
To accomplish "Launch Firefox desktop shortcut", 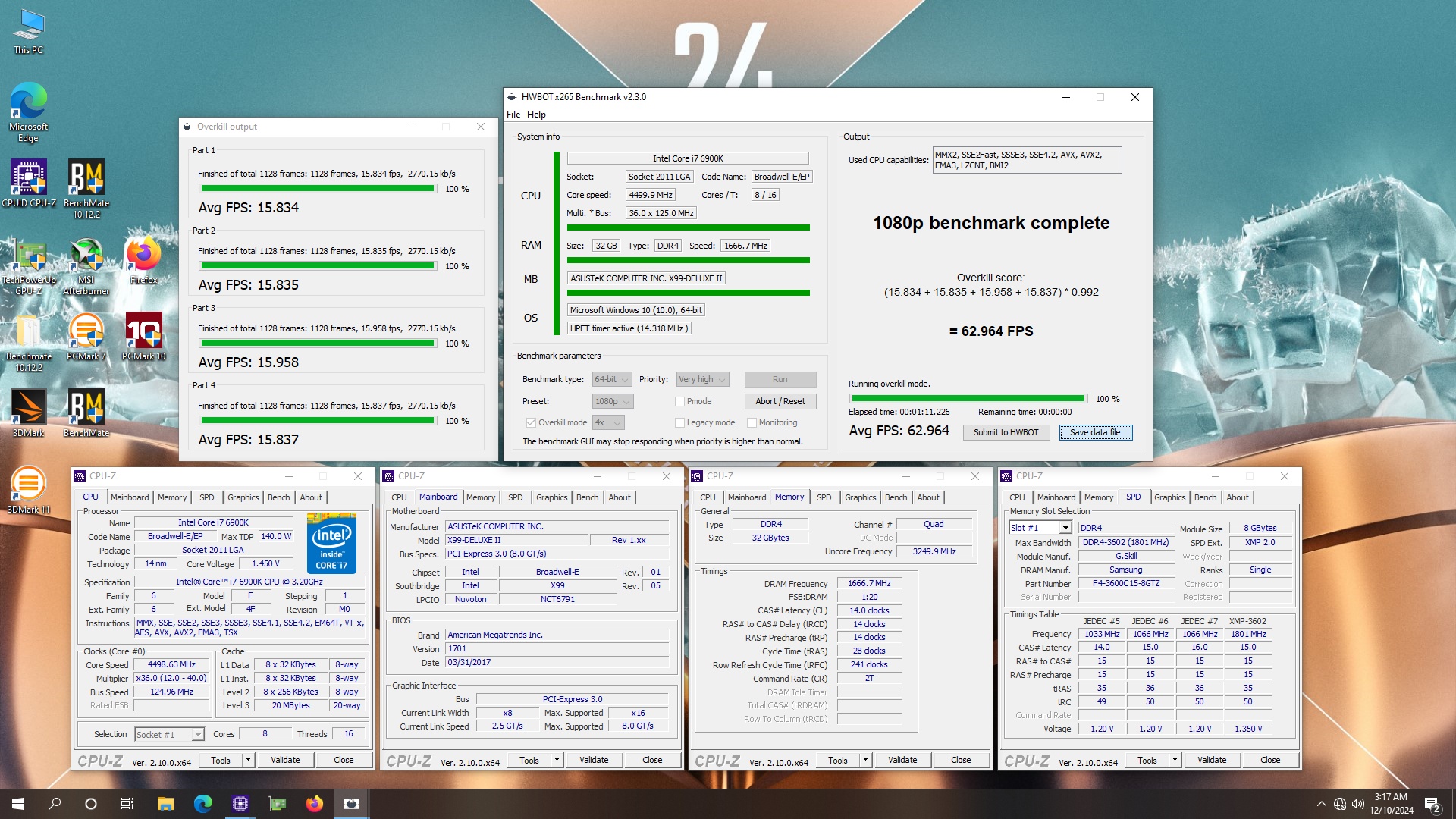I will (144, 260).
